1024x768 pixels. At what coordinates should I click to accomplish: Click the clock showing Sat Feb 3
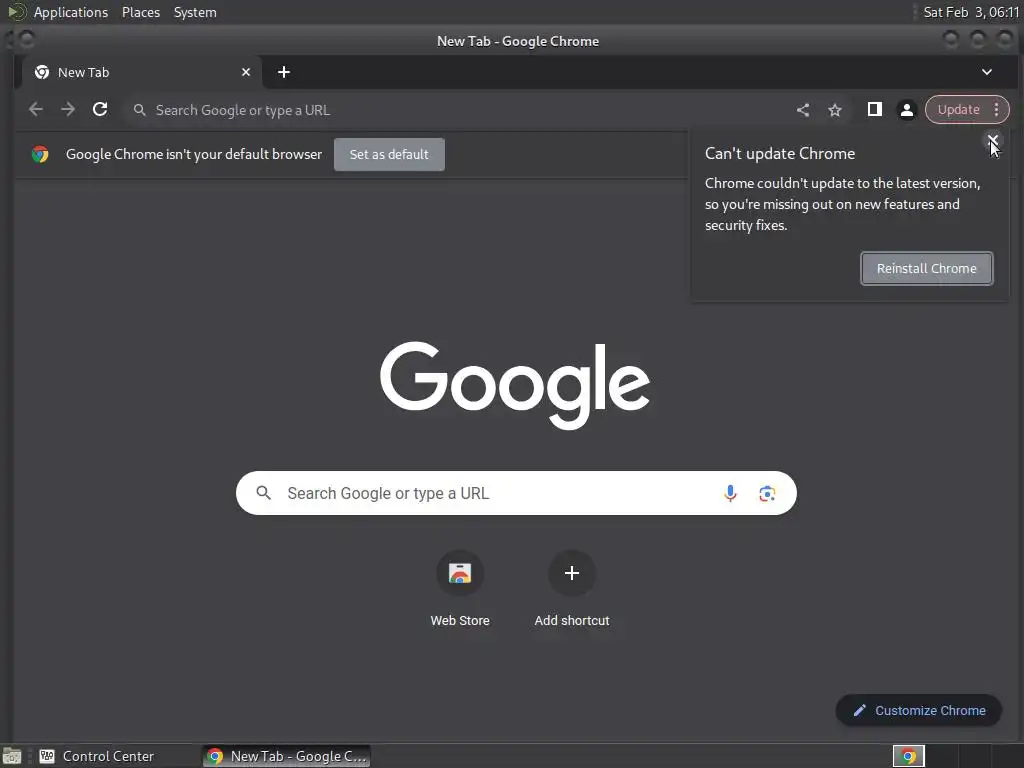click(971, 12)
